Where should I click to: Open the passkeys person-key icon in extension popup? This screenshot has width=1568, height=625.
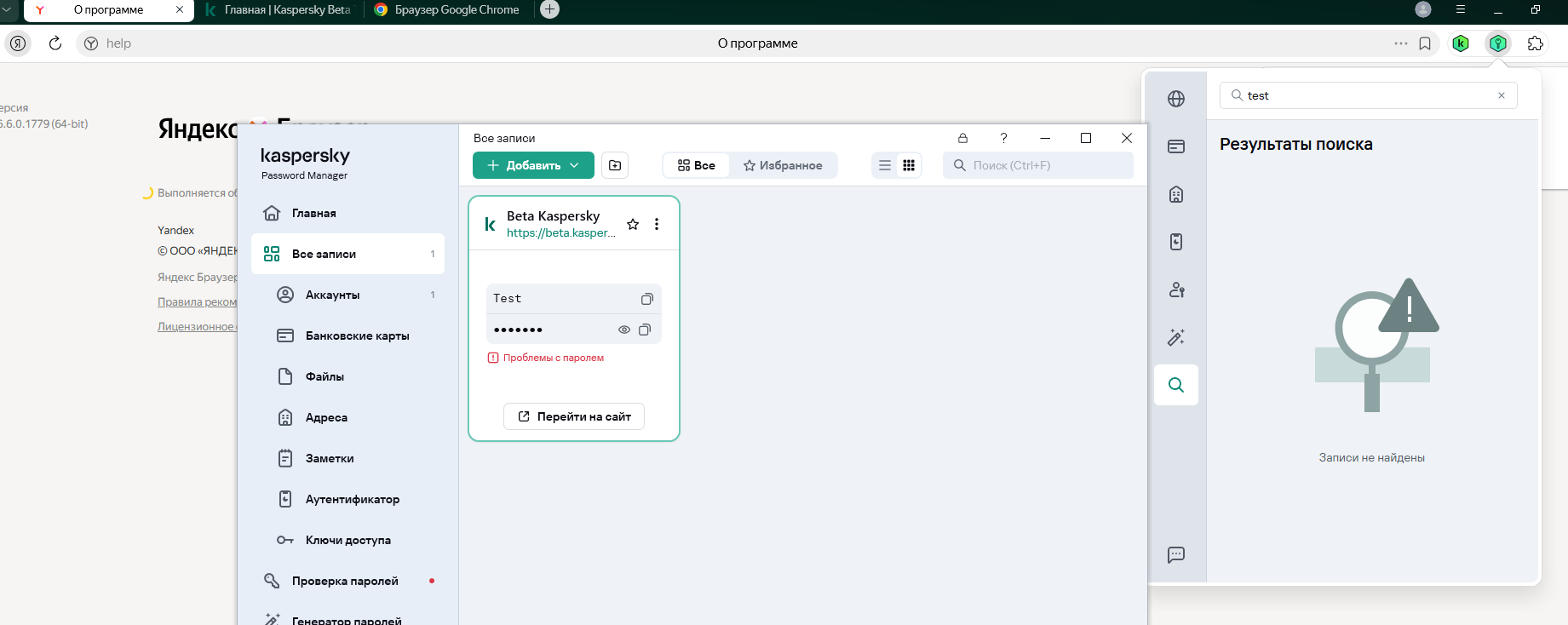[x=1176, y=290]
